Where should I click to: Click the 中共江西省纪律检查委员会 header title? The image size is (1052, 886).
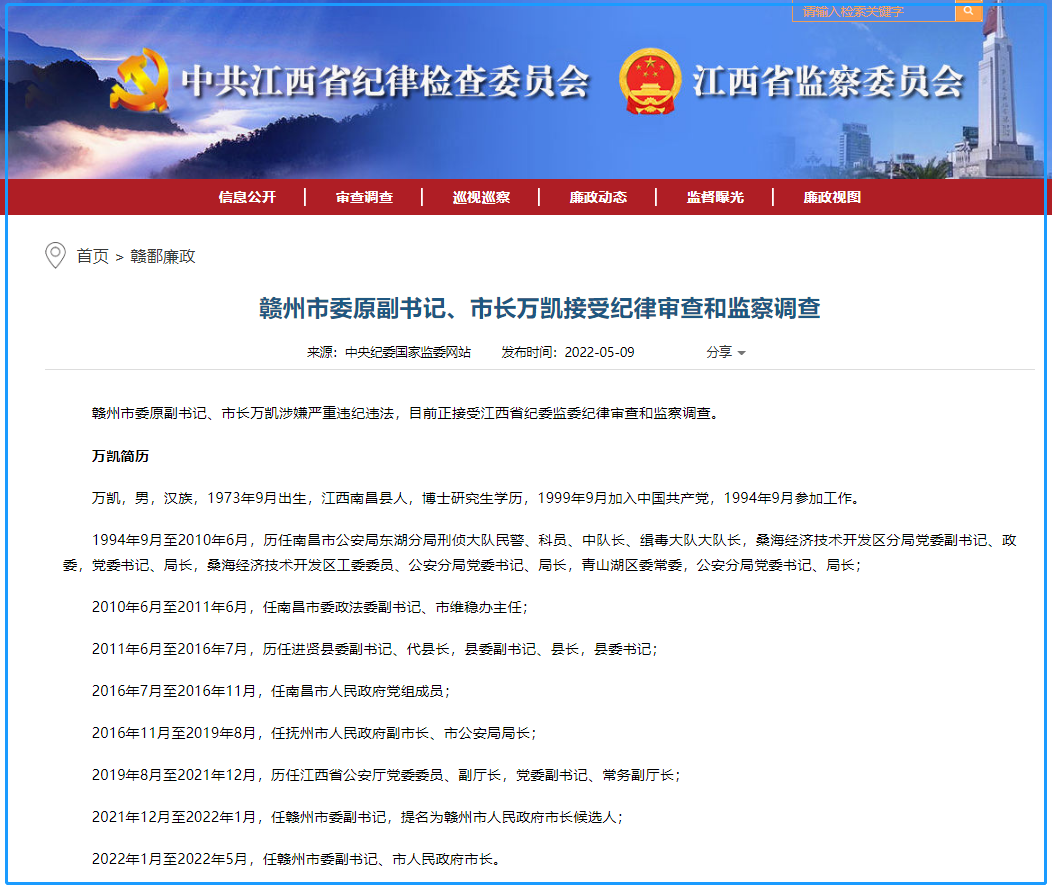[385, 82]
